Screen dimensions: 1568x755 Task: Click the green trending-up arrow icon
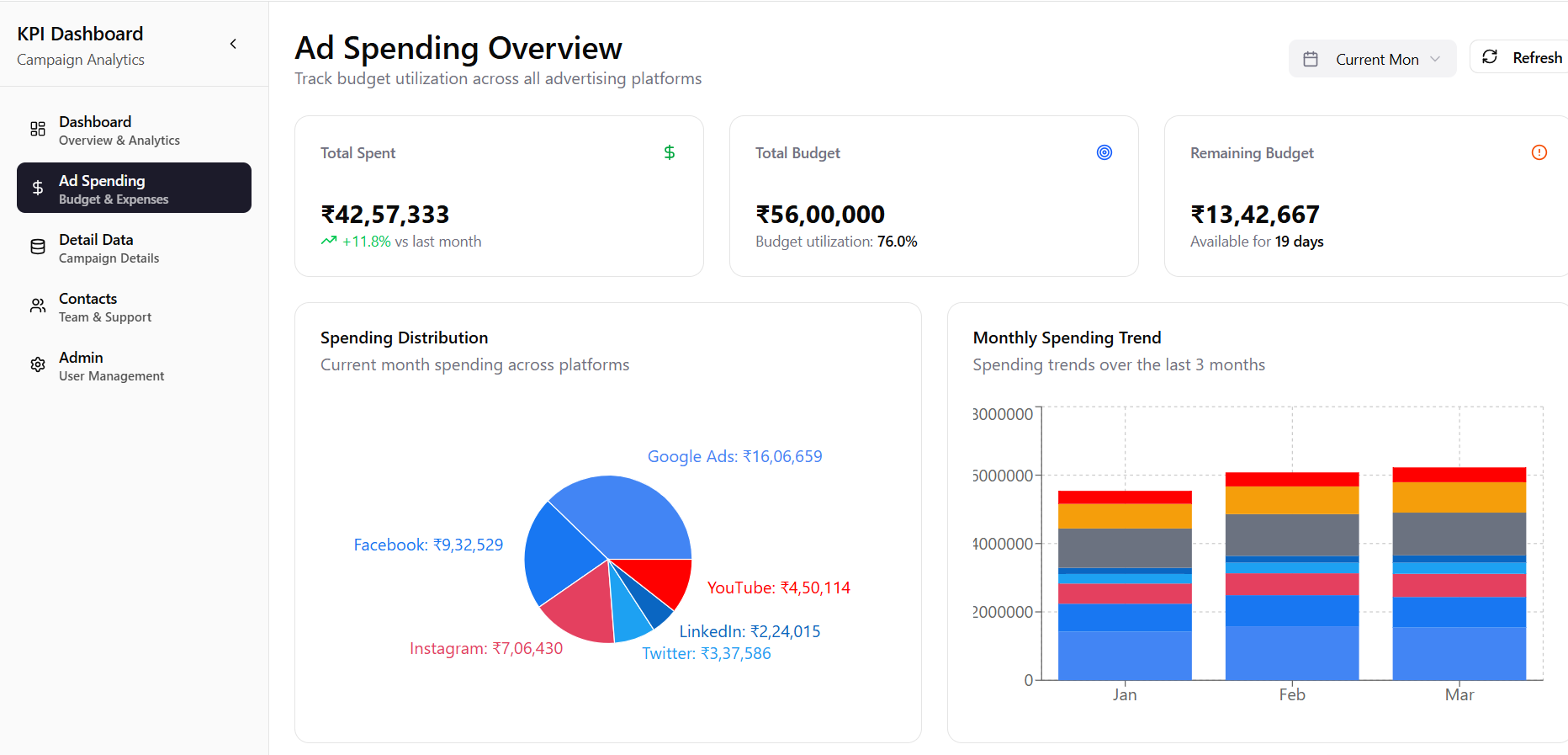[x=329, y=241]
